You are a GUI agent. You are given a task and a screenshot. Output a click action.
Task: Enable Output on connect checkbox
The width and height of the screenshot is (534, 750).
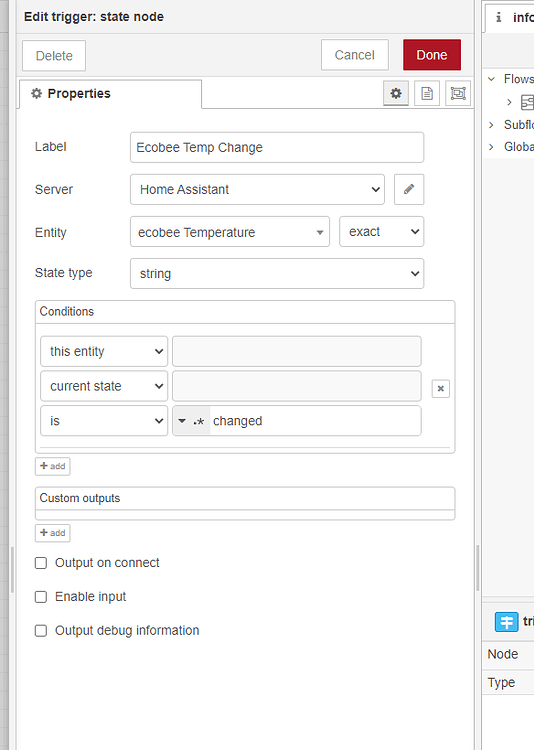41,563
